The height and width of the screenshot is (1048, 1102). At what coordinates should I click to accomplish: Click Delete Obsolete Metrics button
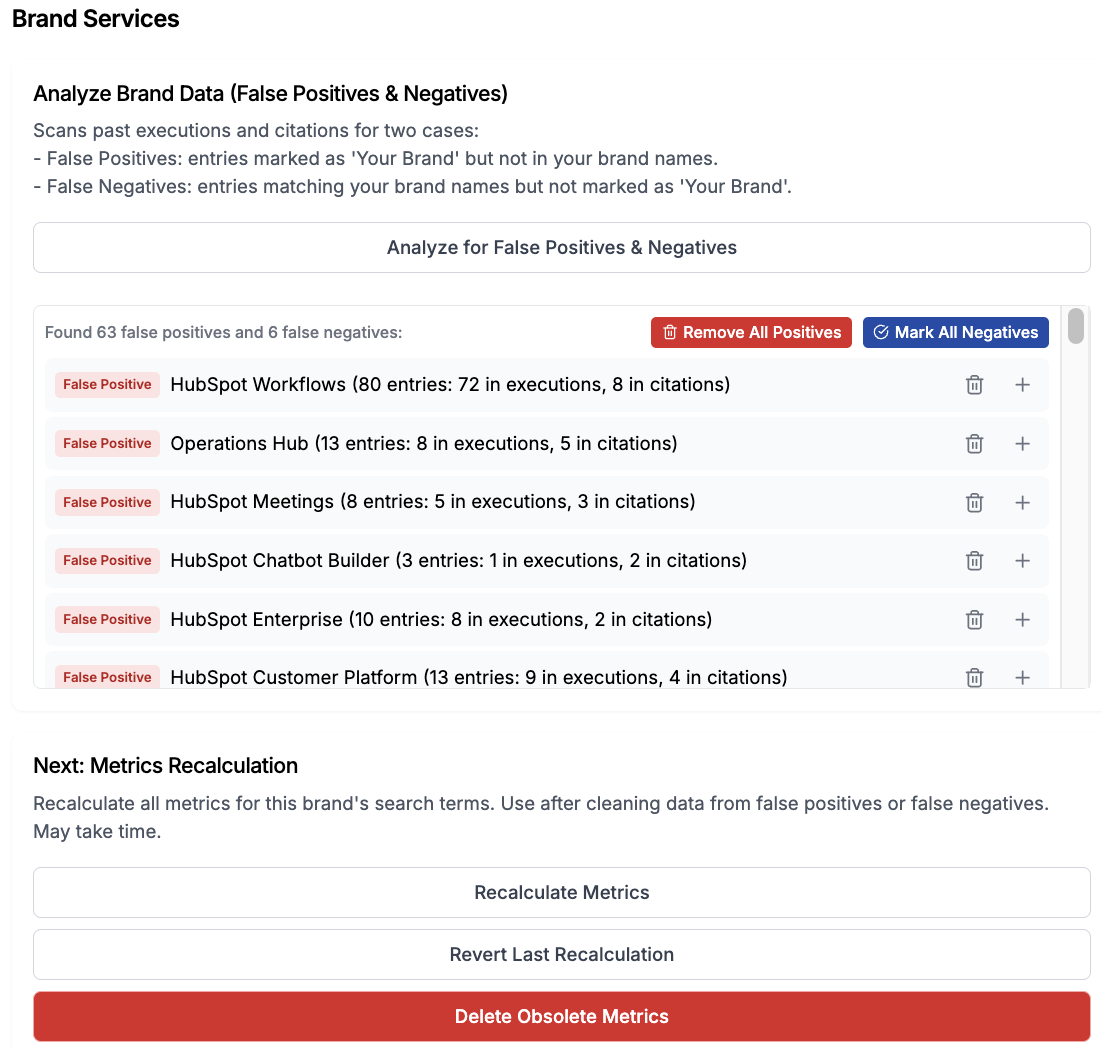[x=562, y=1016]
